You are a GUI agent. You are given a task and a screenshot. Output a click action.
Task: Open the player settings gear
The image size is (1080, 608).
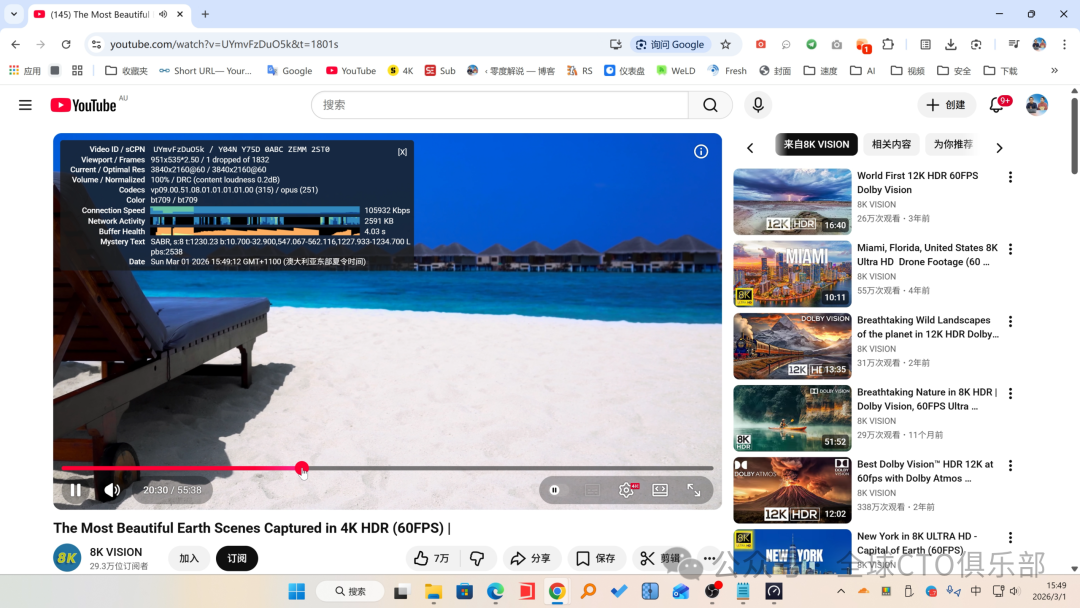[x=626, y=490]
